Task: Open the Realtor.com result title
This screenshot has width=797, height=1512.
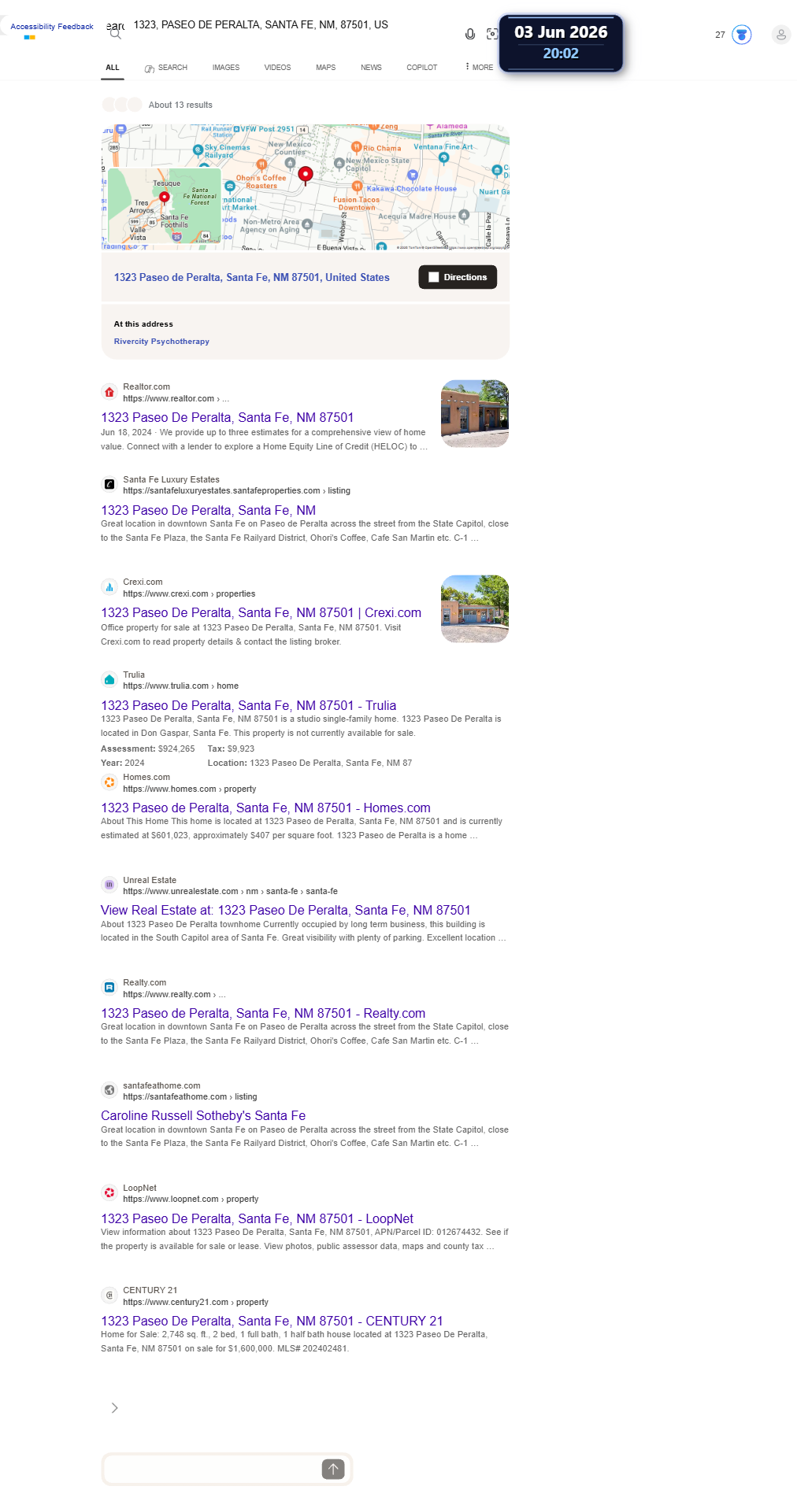Action: tap(228, 417)
